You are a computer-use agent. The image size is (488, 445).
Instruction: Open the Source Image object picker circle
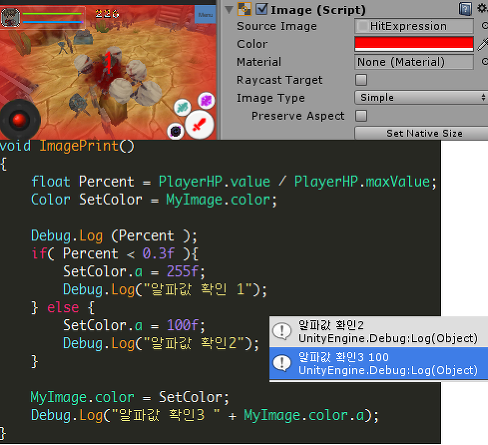pyautogui.click(x=485, y=26)
